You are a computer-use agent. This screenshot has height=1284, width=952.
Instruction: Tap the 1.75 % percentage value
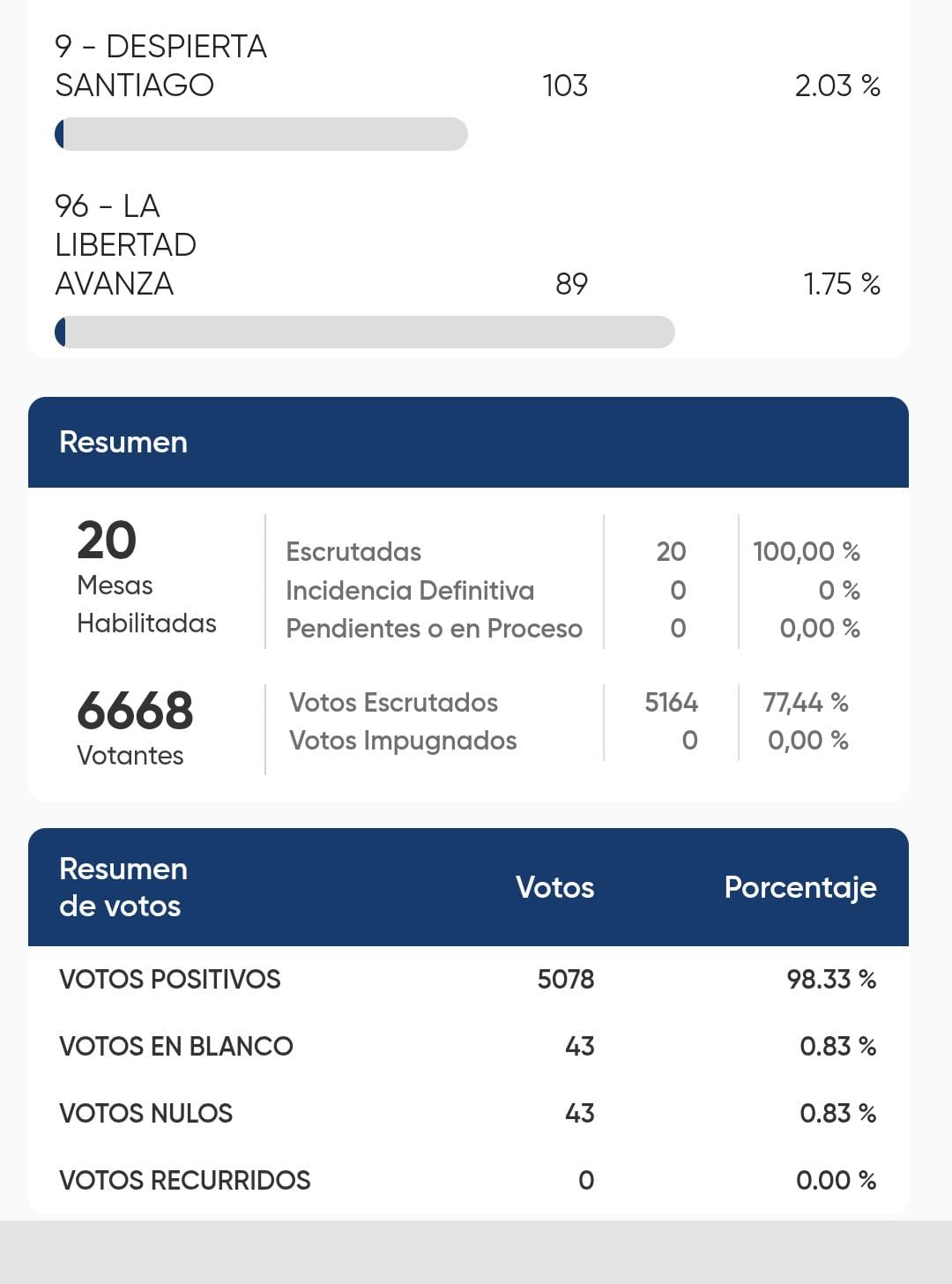[x=842, y=284]
